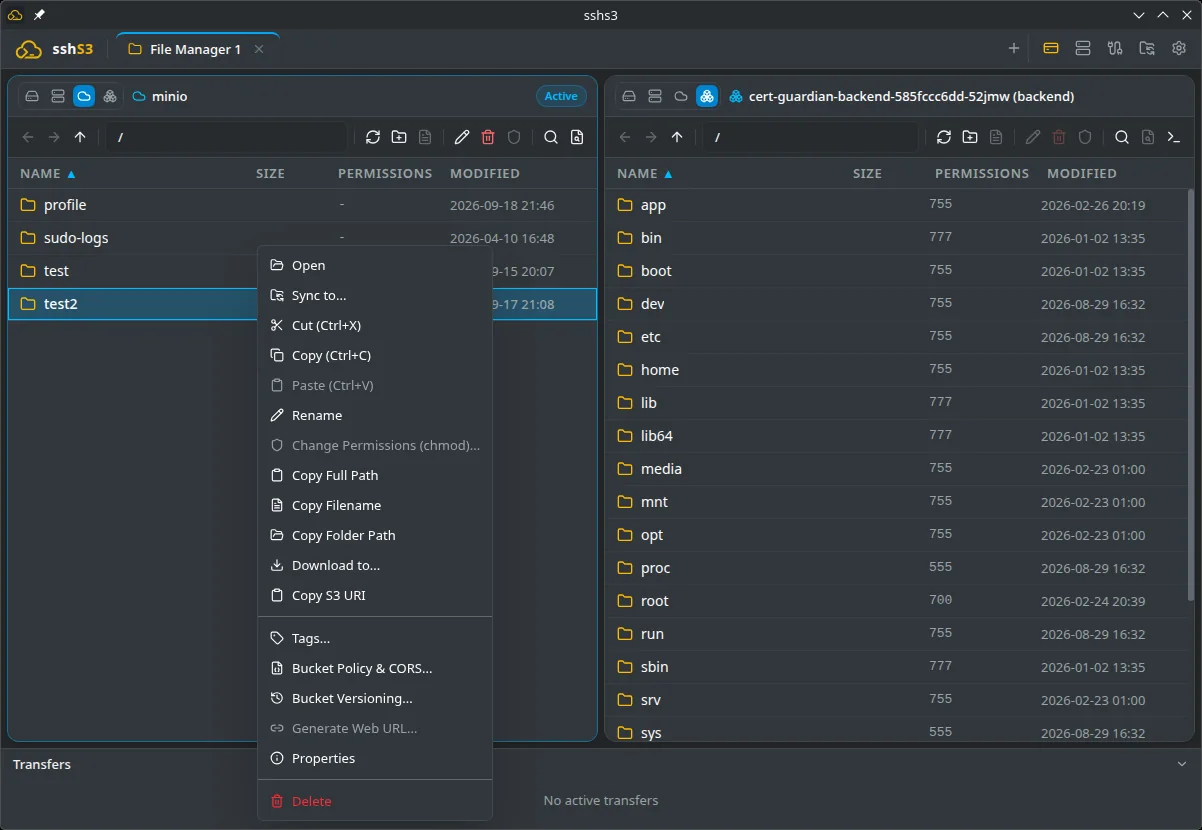
Task: Select cloud S3 source in cert-guardian pane
Action: 681,96
